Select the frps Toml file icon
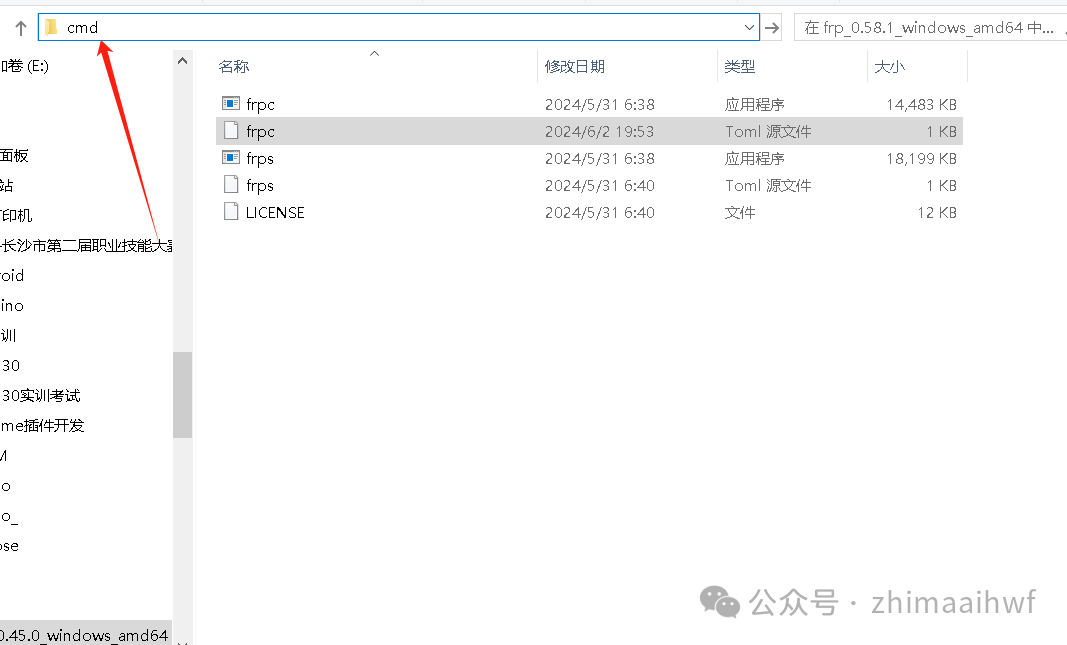The width and height of the screenshot is (1067, 645). coord(231,185)
